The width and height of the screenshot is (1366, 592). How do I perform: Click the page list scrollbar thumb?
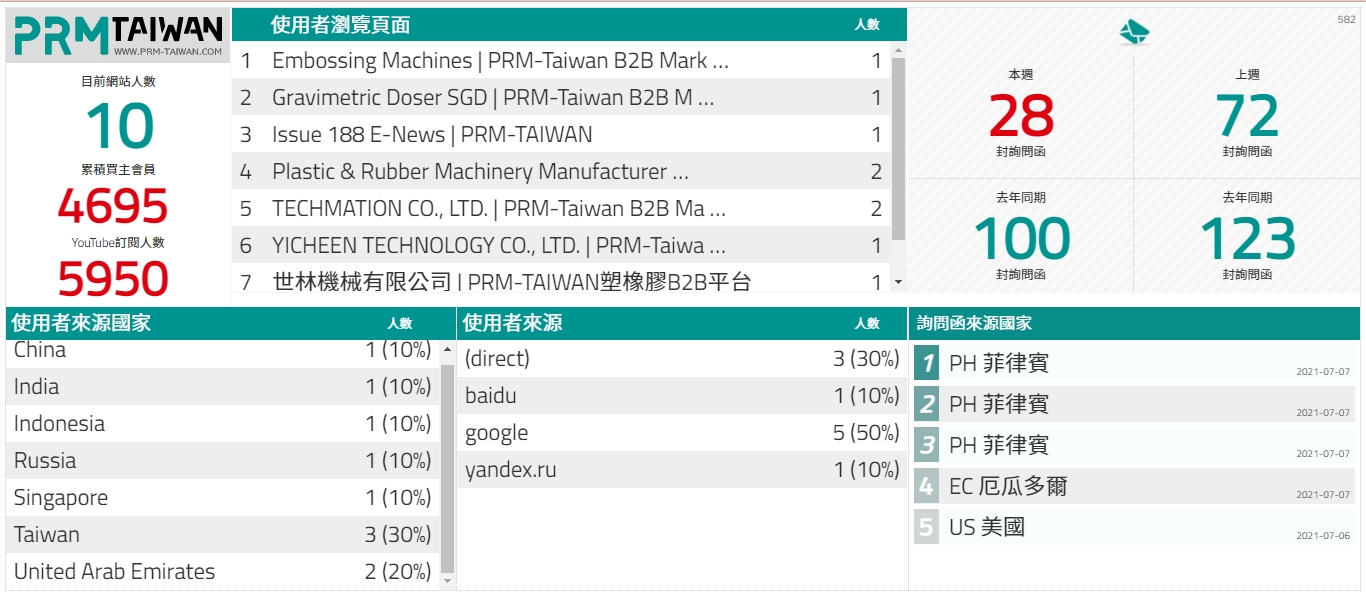tap(898, 149)
